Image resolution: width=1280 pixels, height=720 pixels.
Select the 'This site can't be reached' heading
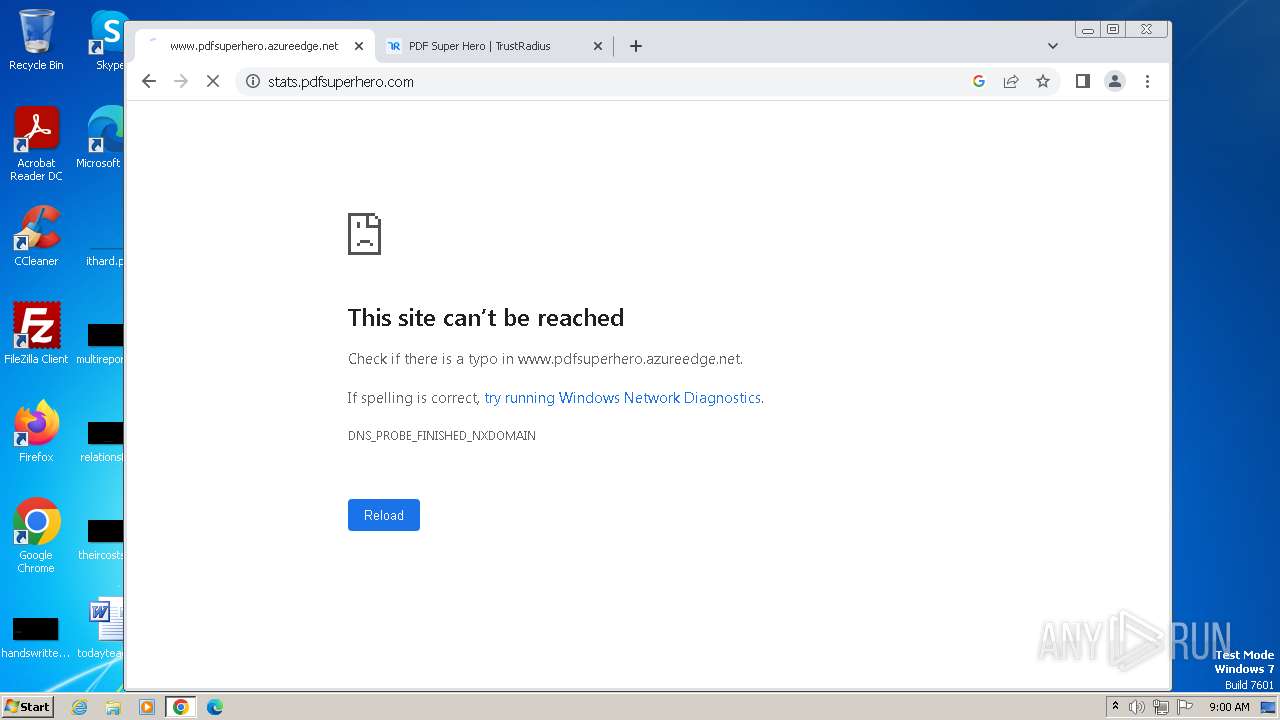coord(486,318)
